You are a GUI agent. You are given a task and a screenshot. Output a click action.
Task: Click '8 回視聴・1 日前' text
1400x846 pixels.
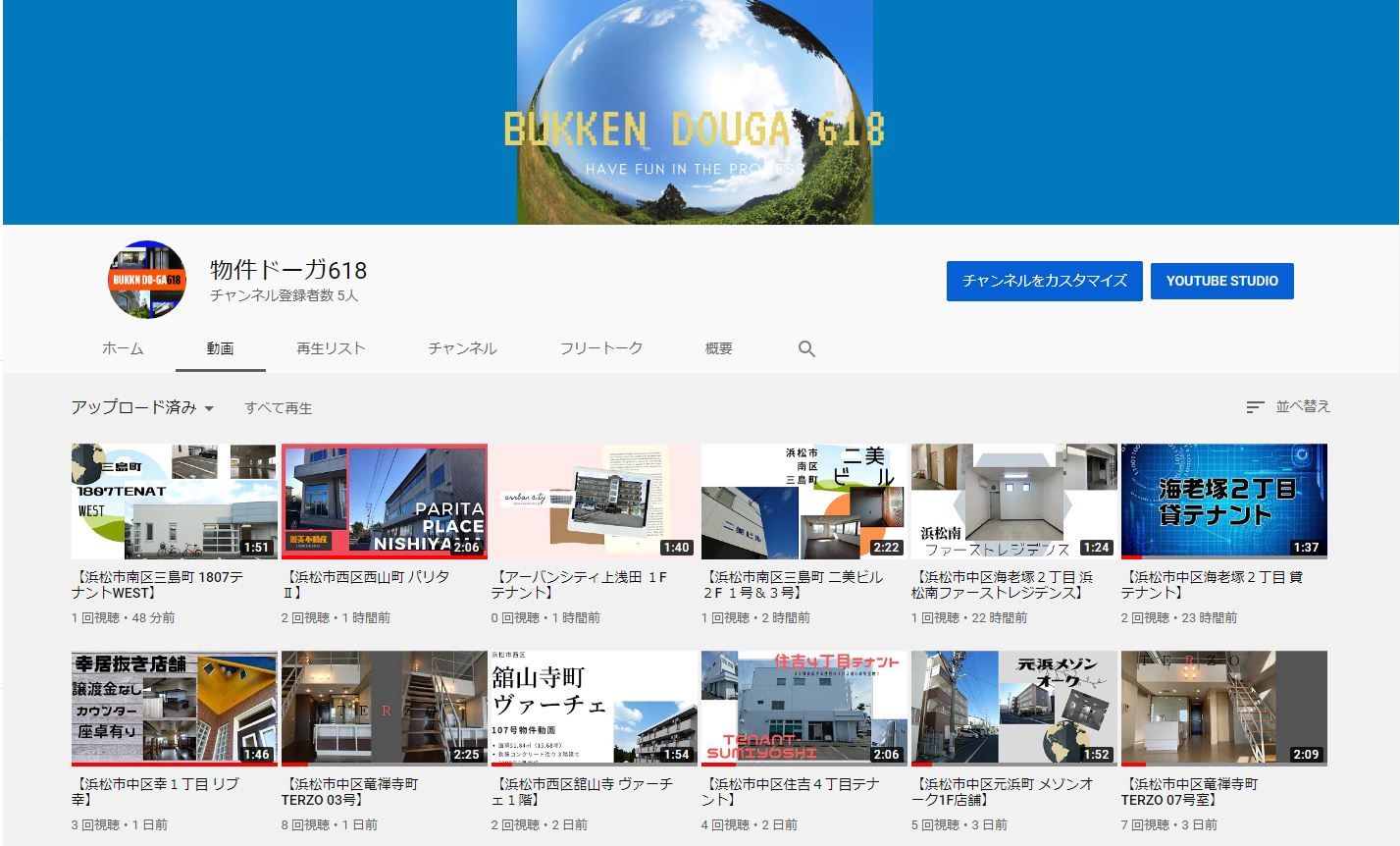(330, 825)
